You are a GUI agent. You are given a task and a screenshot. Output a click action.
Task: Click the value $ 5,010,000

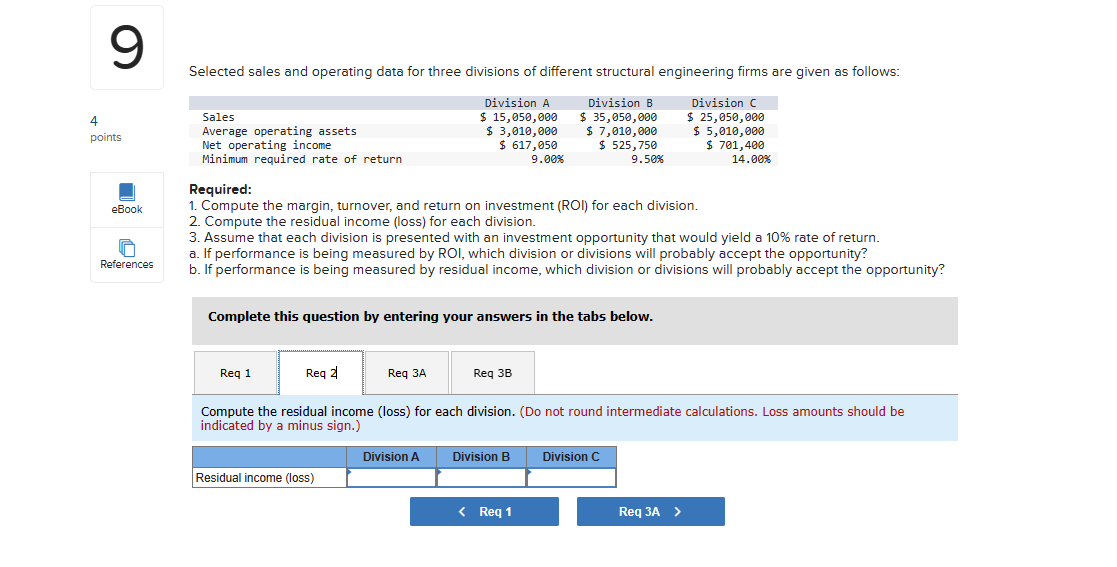729,131
